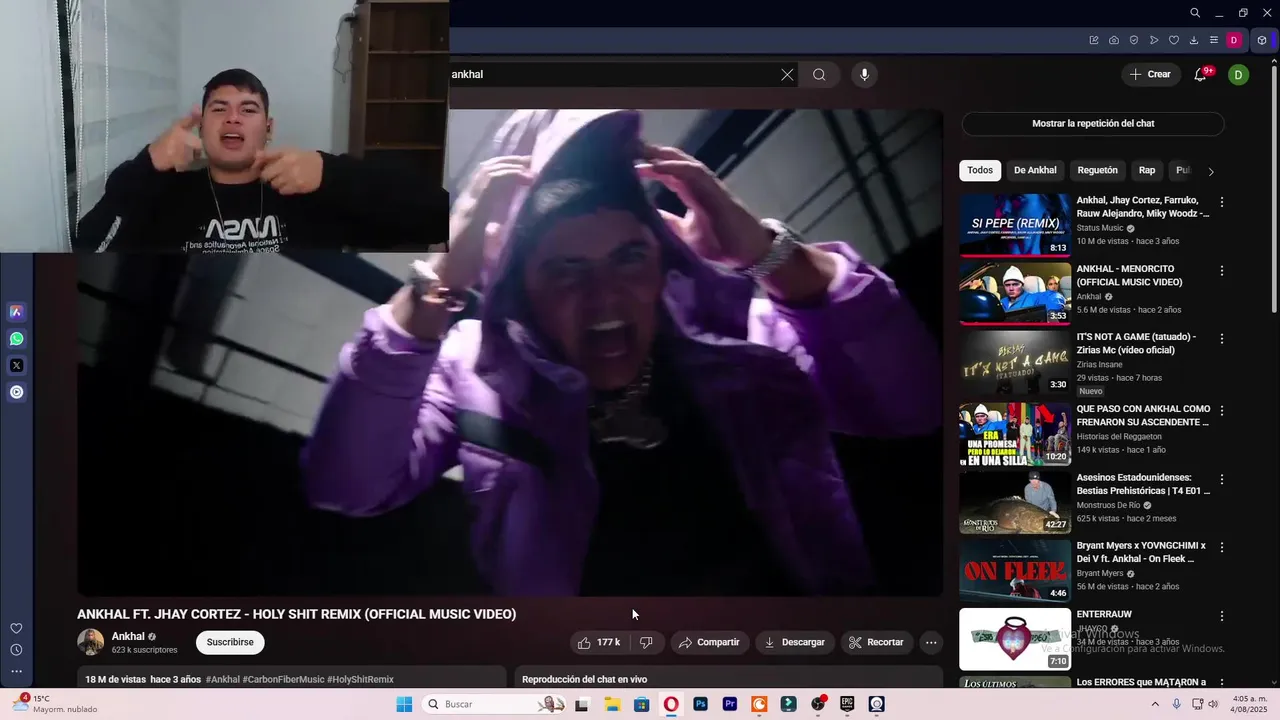Screen dimensions: 1280x720
Task: Open YouTube notifications bell
Action: [1201, 74]
